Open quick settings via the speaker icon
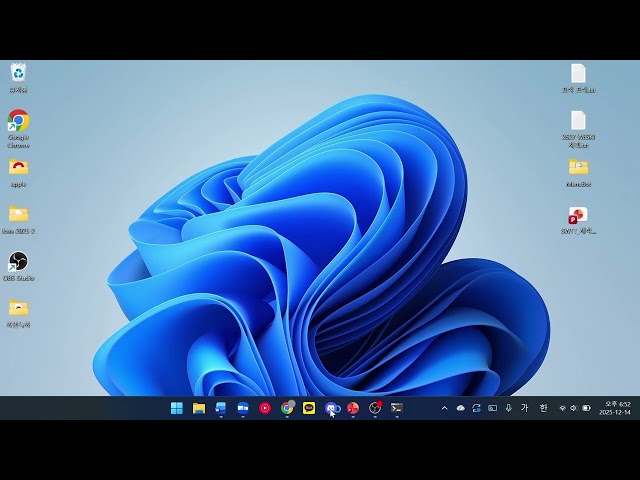640x480 pixels. (x=573, y=408)
